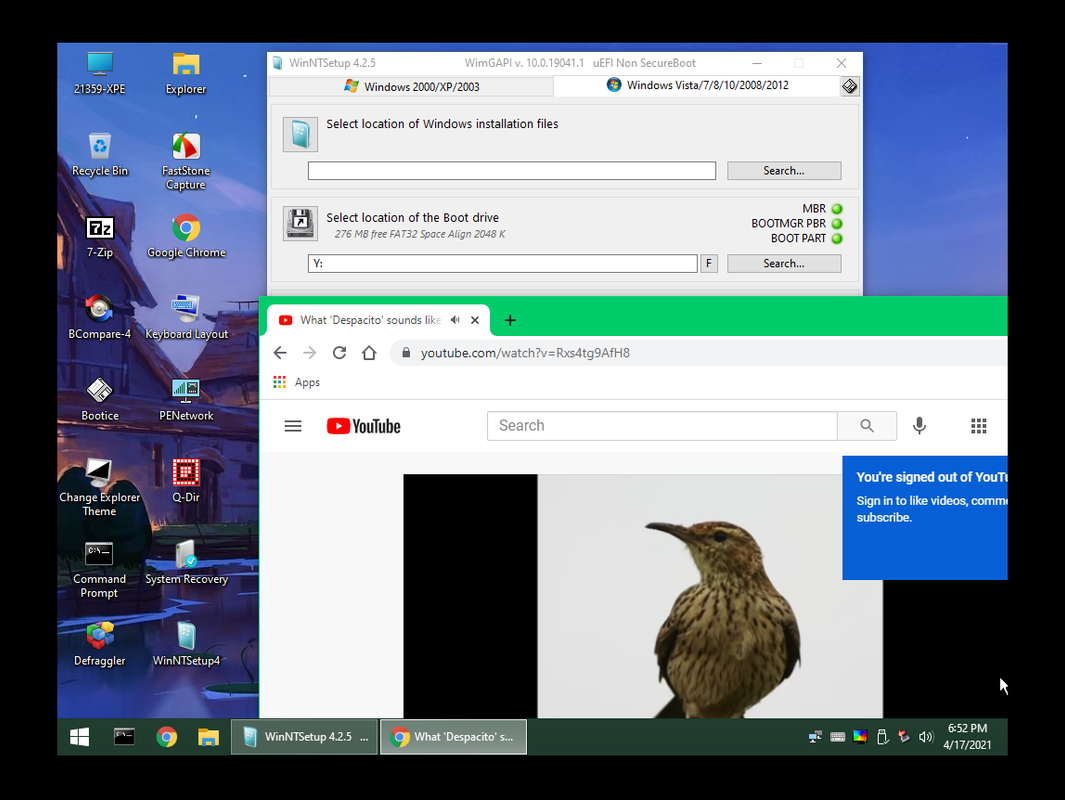Switch to Windows 2000/XP/2003 tab

[x=412, y=86]
